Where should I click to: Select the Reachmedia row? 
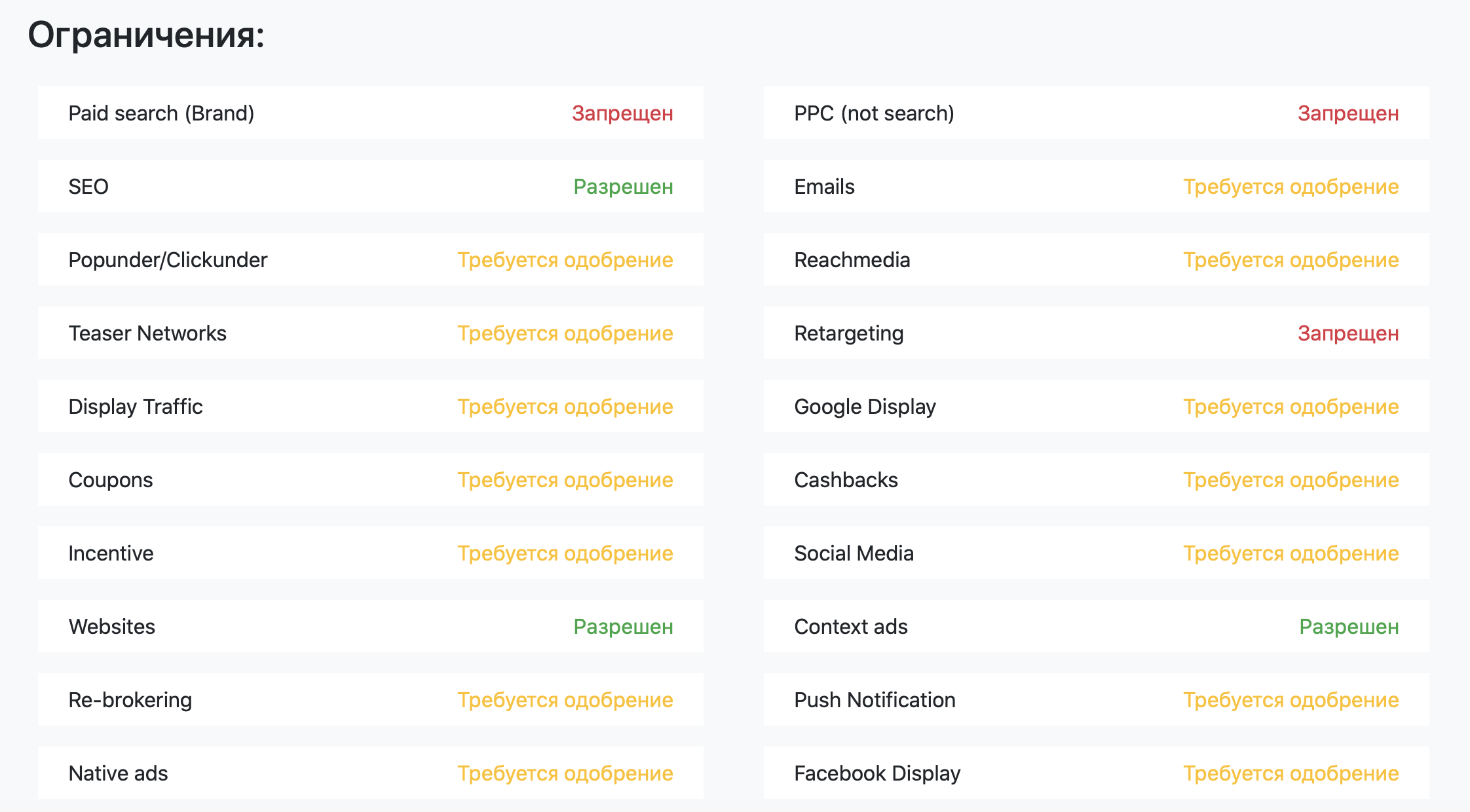click(x=1096, y=259)
